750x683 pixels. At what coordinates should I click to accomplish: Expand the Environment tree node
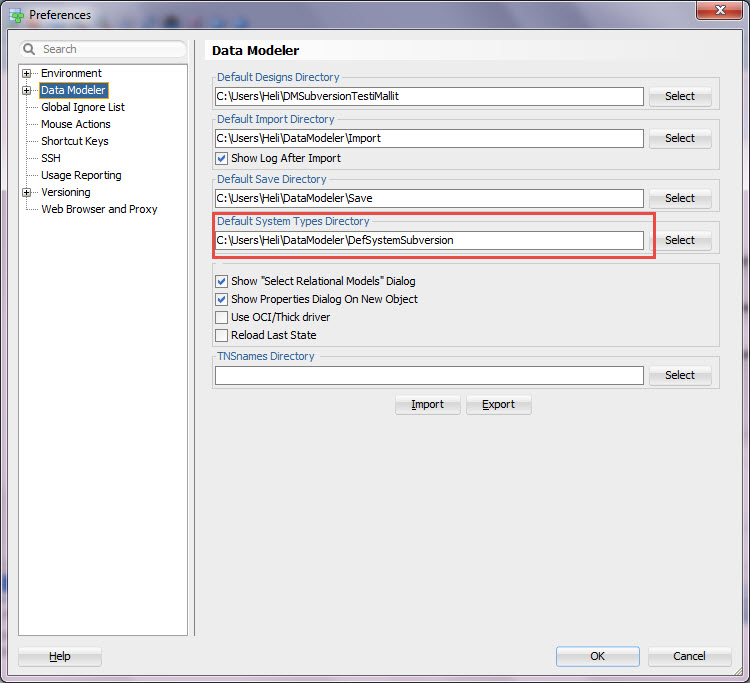tap(27, 73)
